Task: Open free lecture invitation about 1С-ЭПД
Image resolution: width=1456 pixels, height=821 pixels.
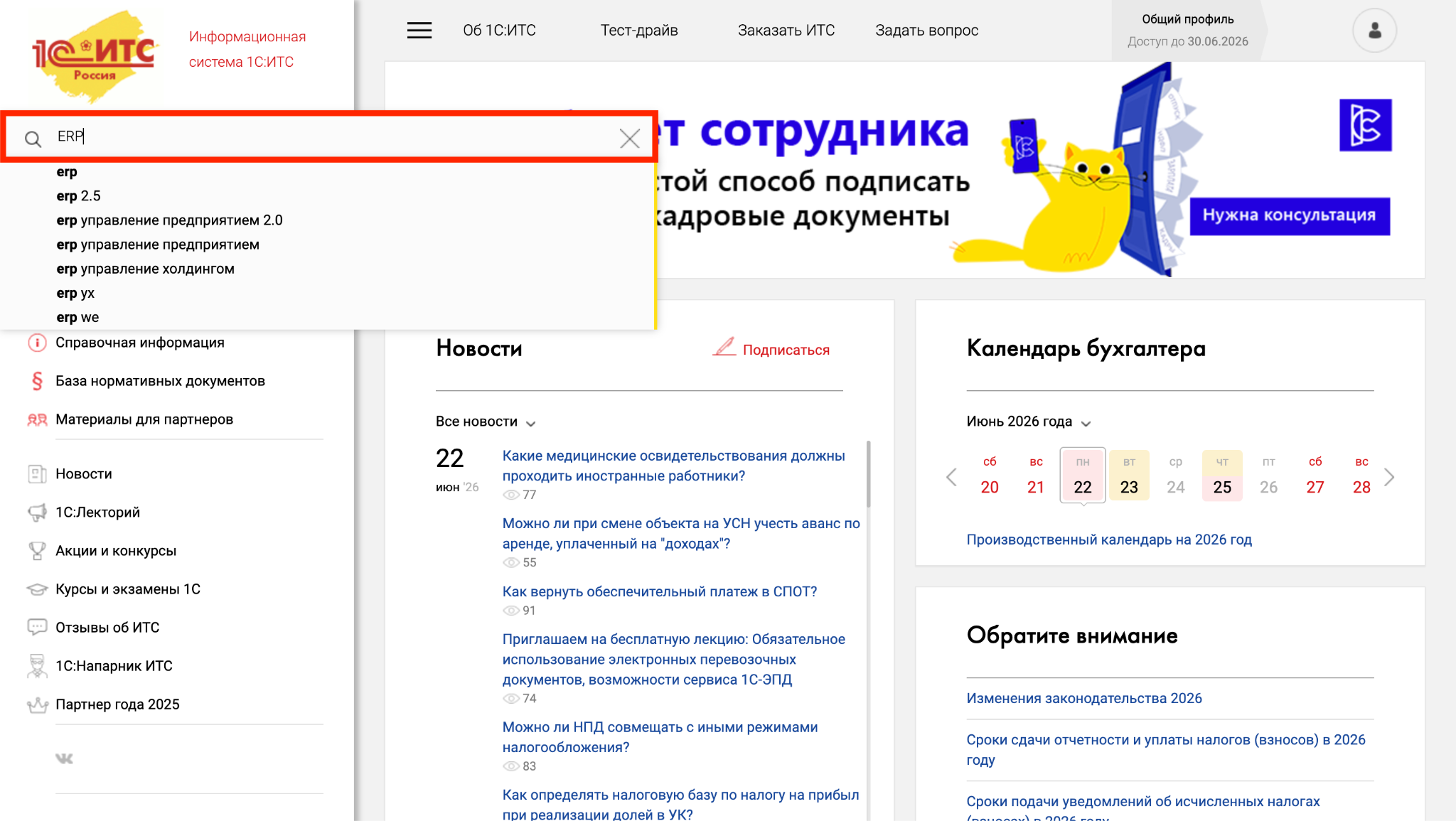Action: pyautogui.click(x=673, y=660)
